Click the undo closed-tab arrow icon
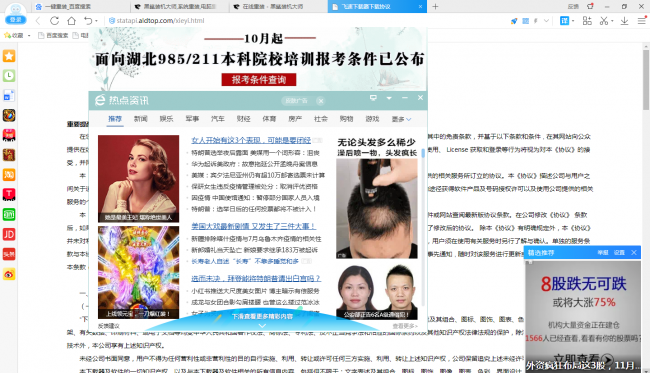Viewport: 650px width, 373px height. [87, 21]
